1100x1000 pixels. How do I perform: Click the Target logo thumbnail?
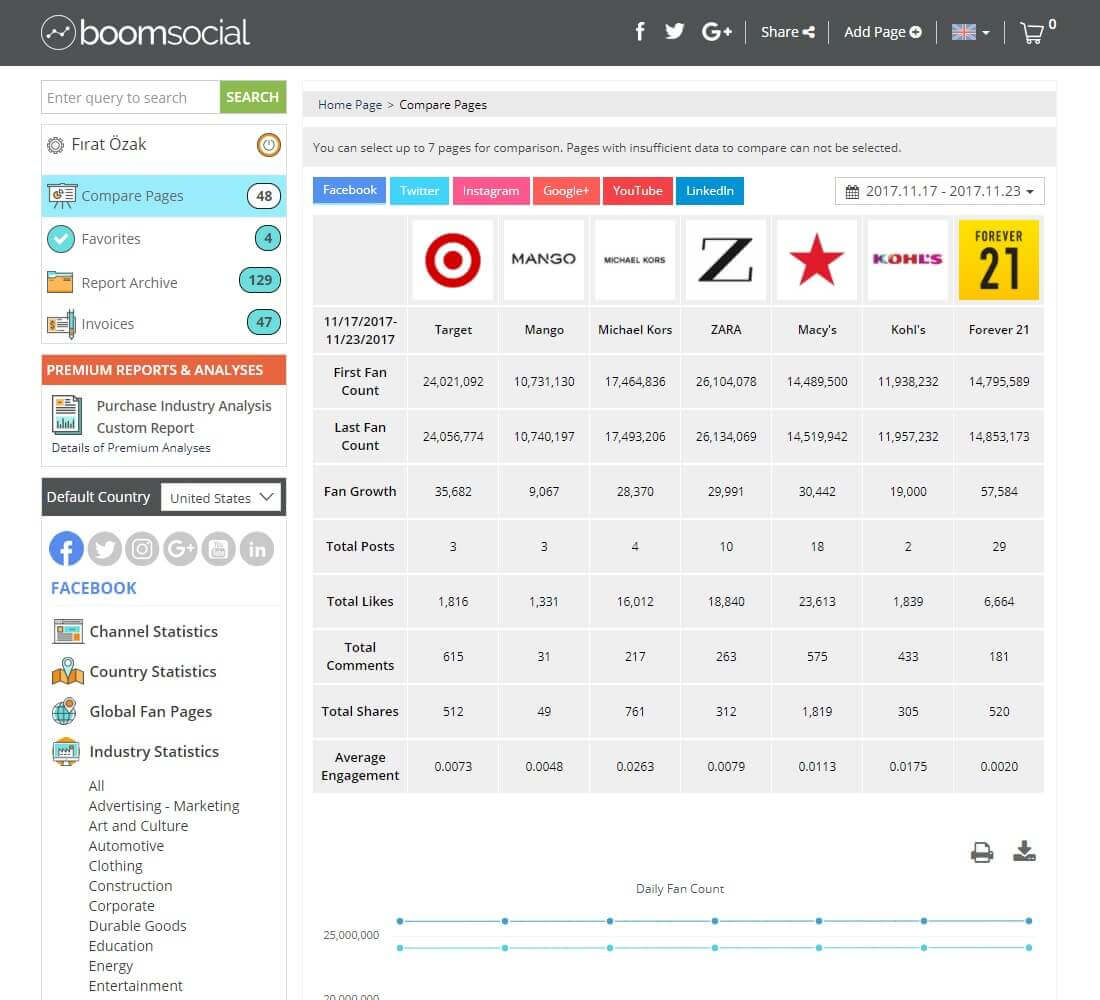pyautogui.click(x=453, y=260)
